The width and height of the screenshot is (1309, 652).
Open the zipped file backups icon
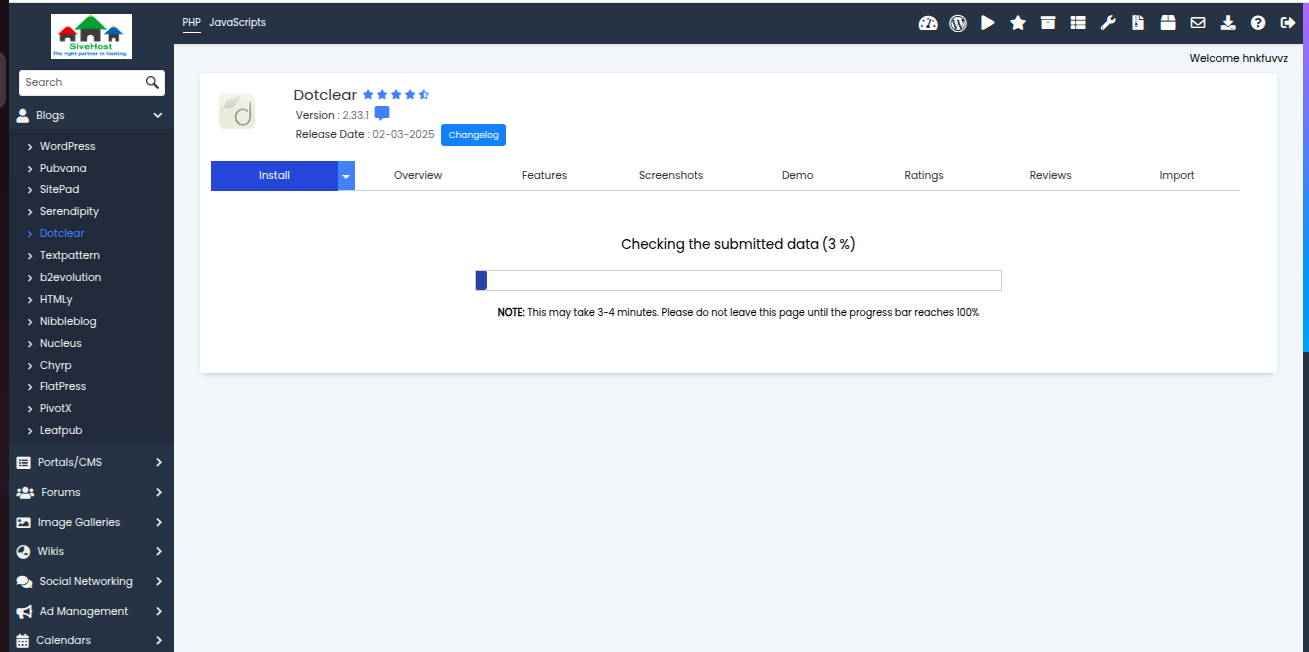(1138, 23)
